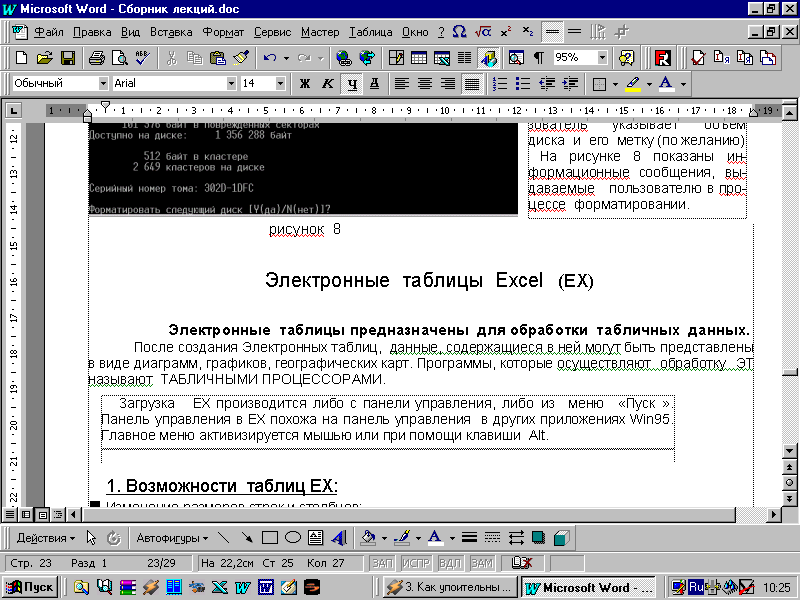This screenshot has height=600, width=800.
Task: Save the document with the floppy disk icon
Action: tap(67, 58)
